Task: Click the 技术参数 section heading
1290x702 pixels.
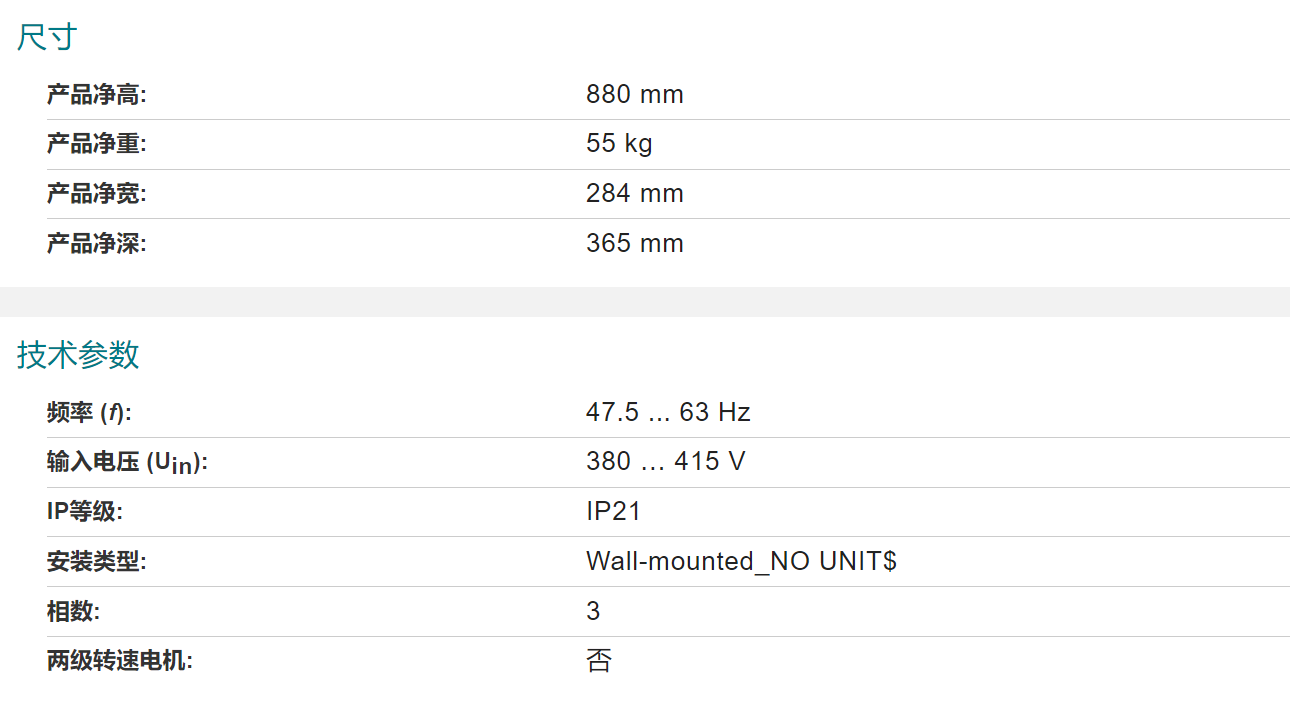Action: pos(78,355)
